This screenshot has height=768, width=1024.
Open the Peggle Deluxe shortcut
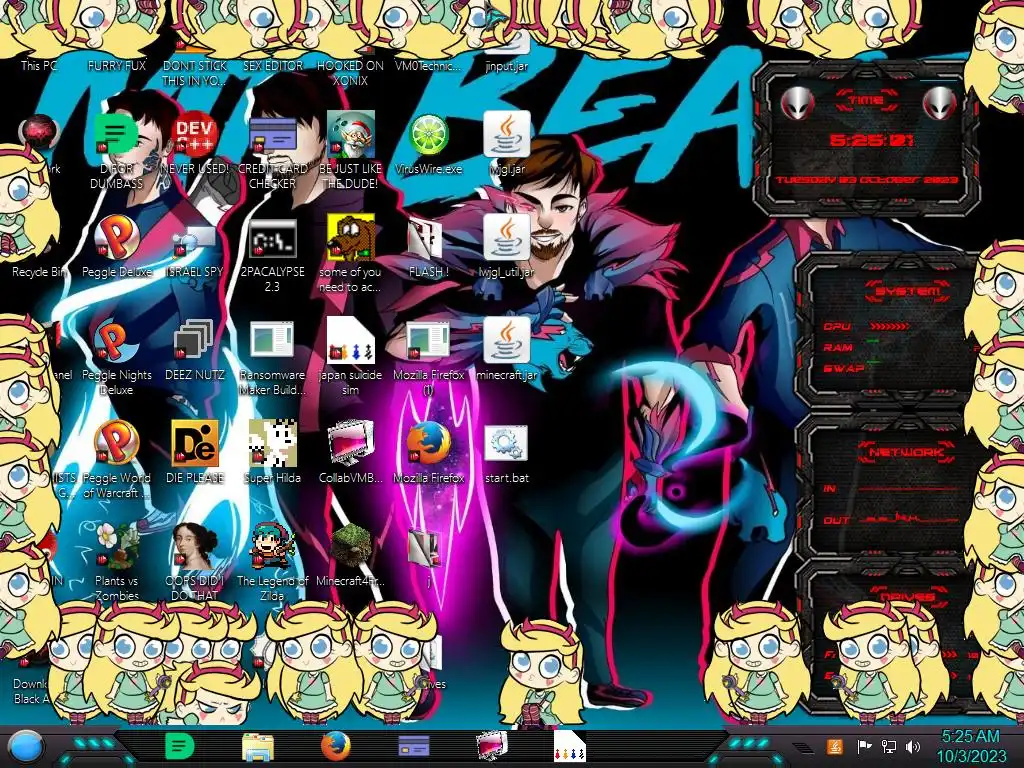click(116, 238)
